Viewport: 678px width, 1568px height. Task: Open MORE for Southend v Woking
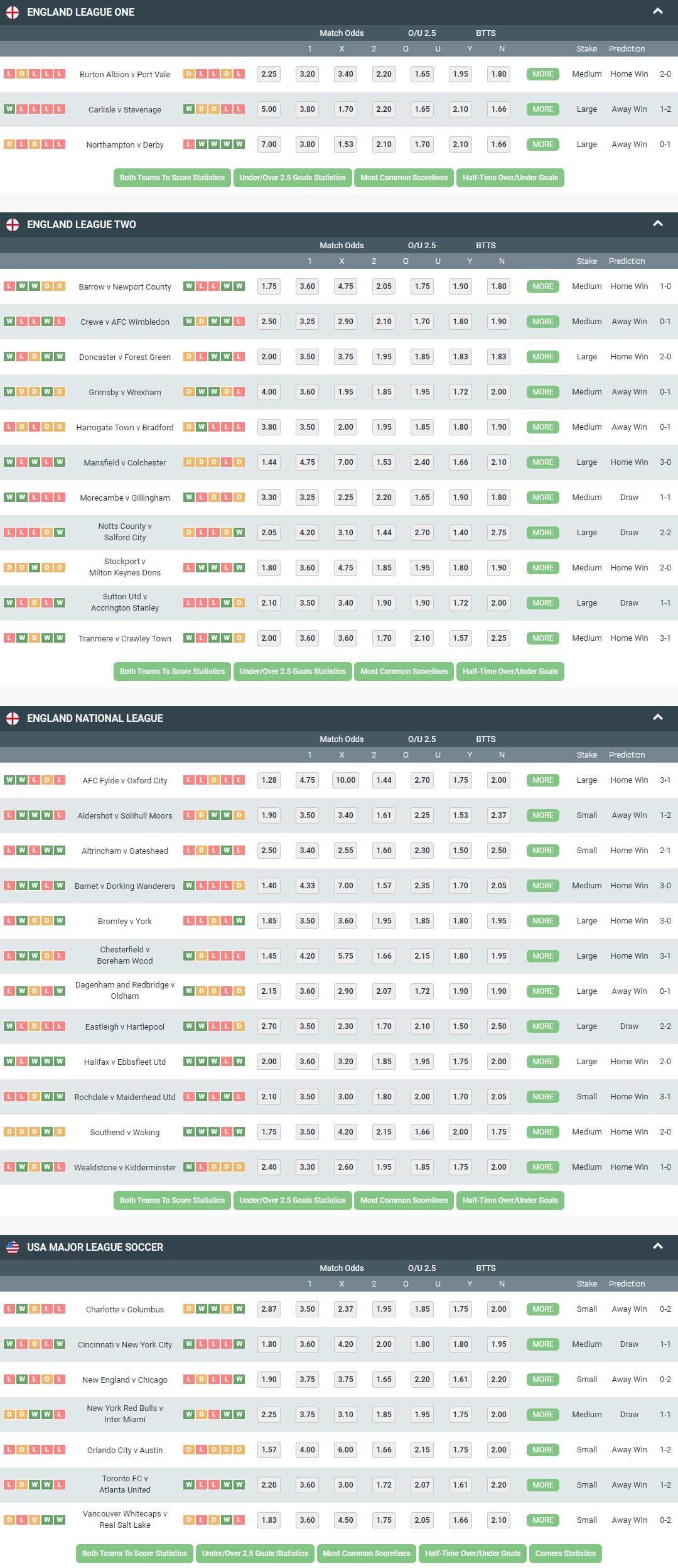point(543,1132)
